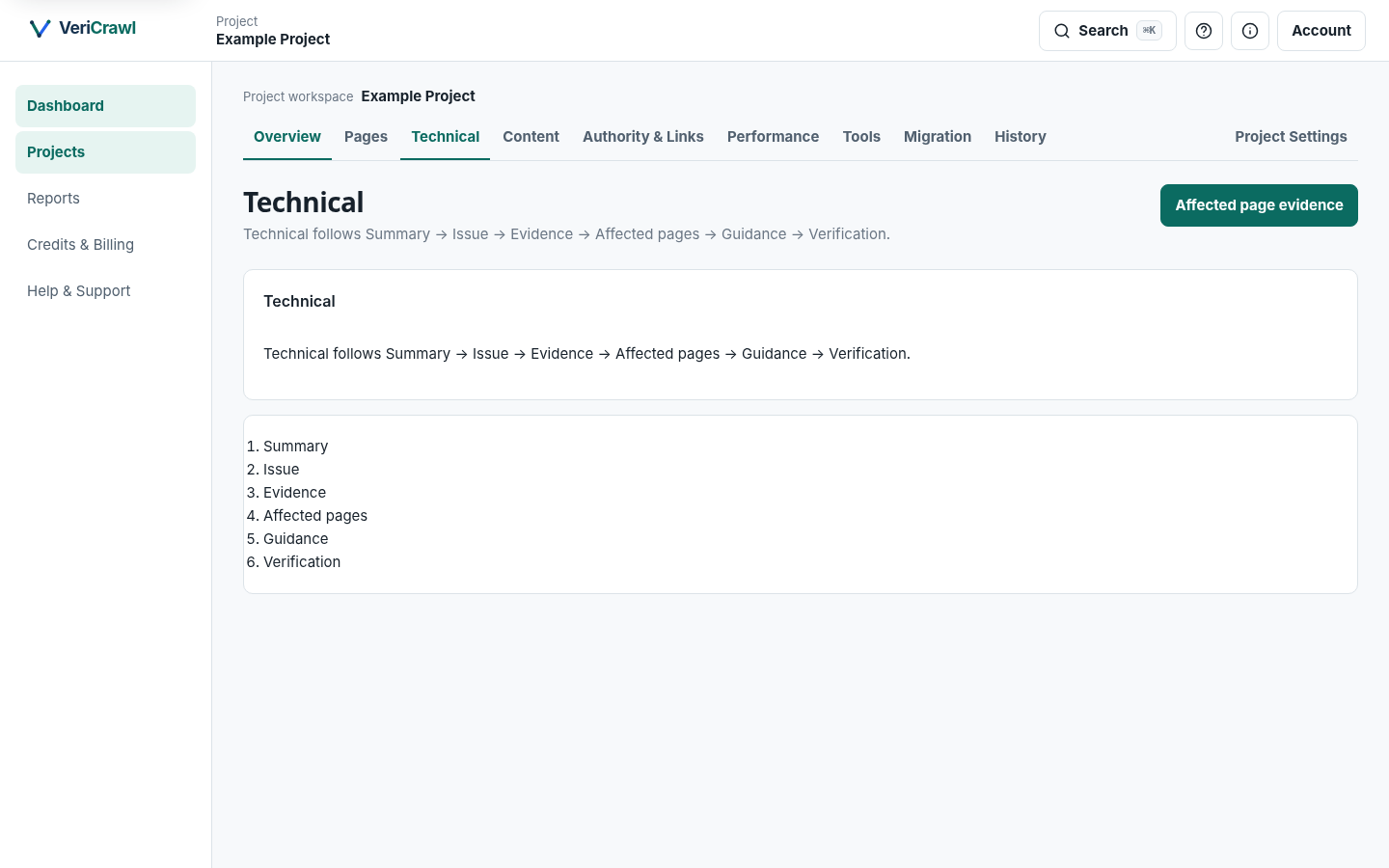Click list item '4. Affected pages'
The image size is (1389, 868).
coord(307,516)
